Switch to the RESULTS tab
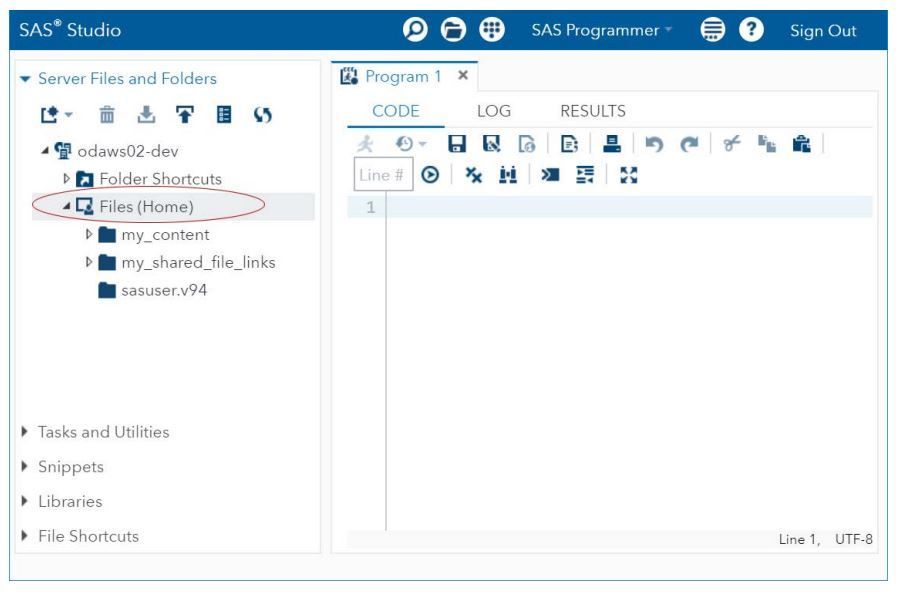This screenshot has height=598, width=903. point(593,111)
